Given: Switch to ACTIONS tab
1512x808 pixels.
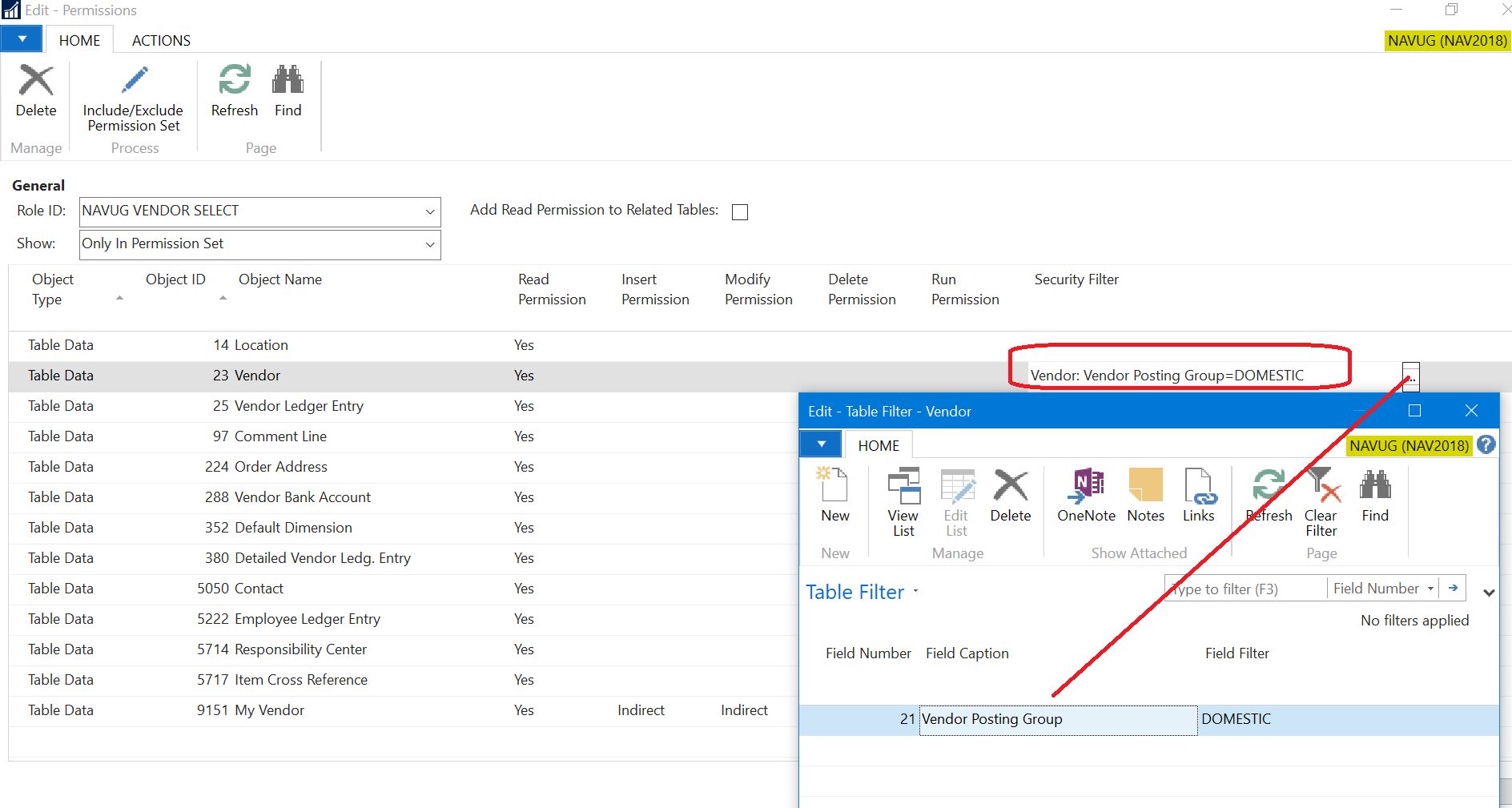Looking at the screenshot, I should coord(161,40).
